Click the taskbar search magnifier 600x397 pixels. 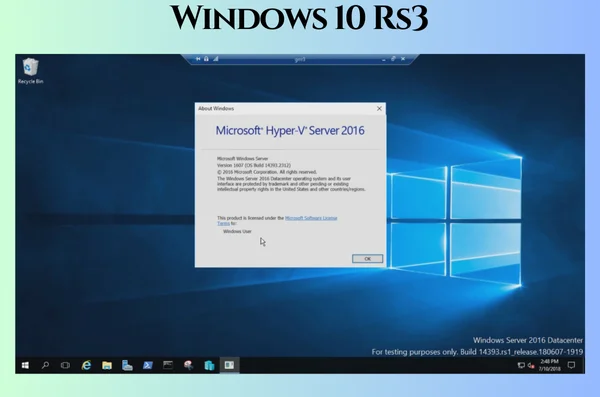click(x=45, y=365)
